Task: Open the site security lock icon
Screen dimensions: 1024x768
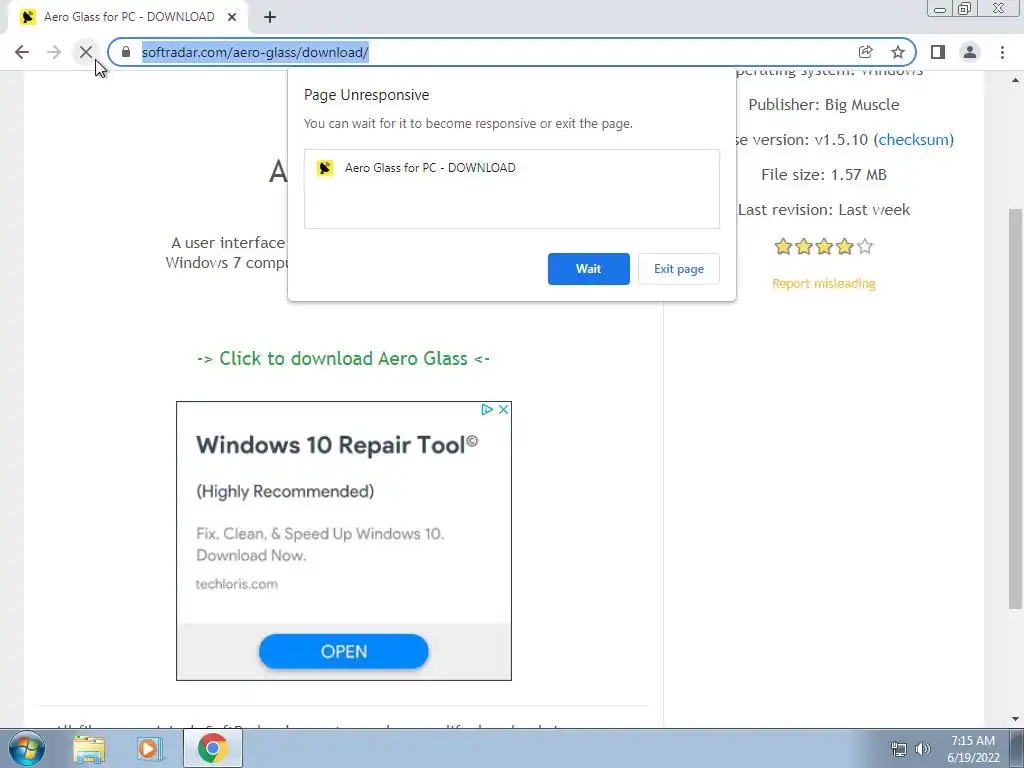Action: pos(126,52)
